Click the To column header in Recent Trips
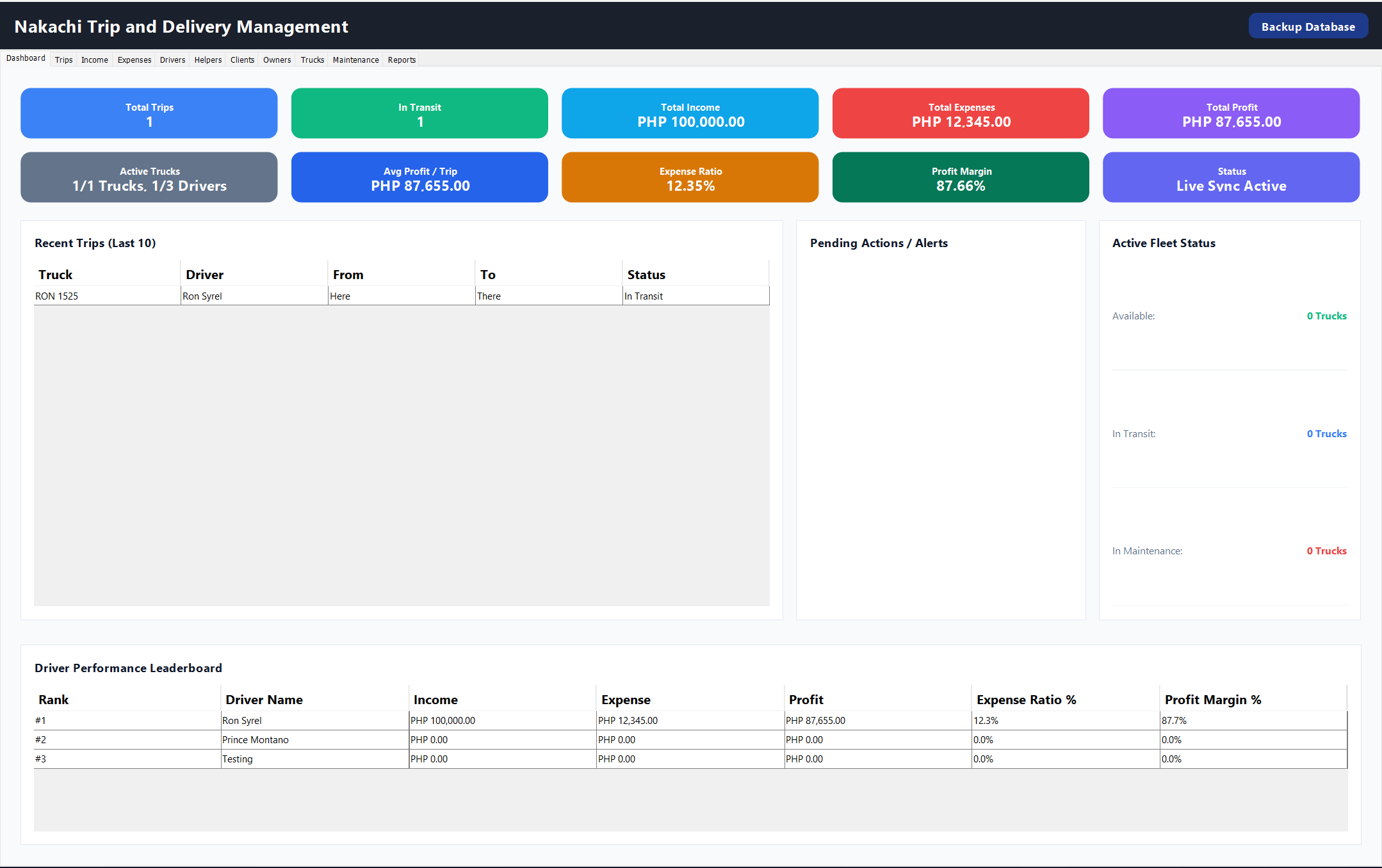The height and width of the screenshot is (868, 1382). coord(549,275)
